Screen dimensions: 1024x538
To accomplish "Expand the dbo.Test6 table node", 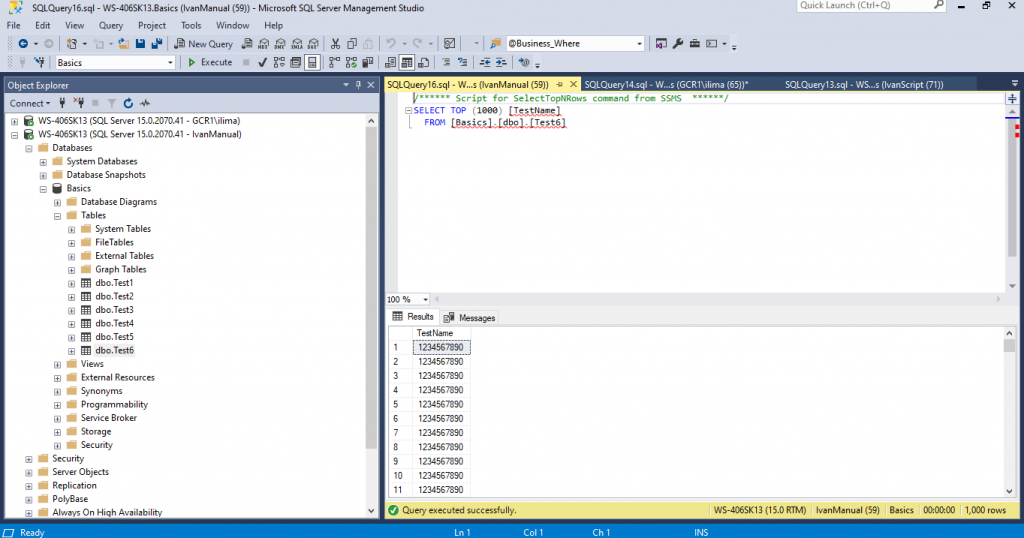I will click(x=72, y=351).
